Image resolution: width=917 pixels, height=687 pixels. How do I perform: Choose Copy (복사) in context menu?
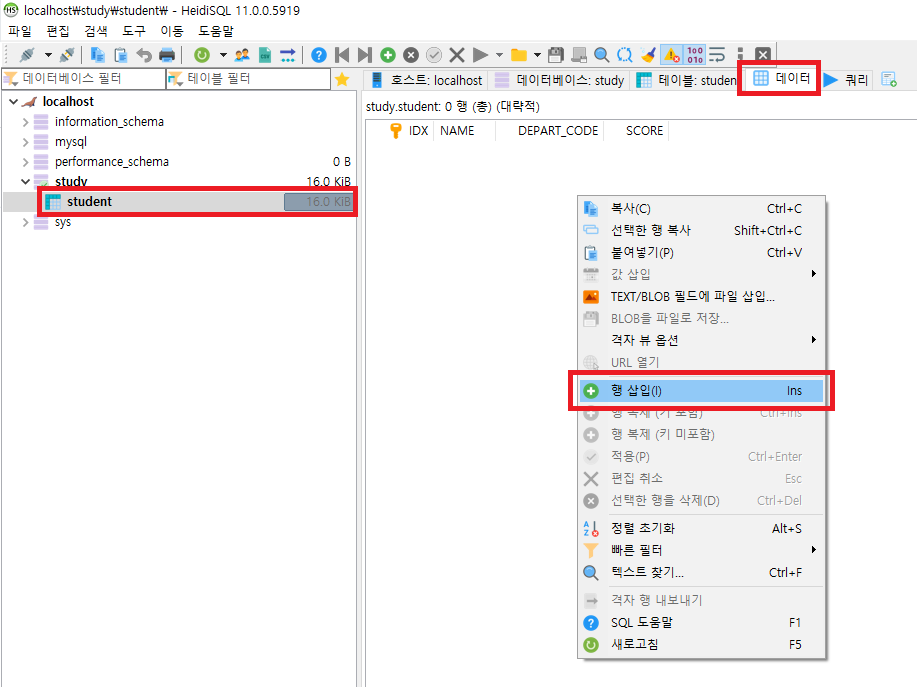coord(701,209)
